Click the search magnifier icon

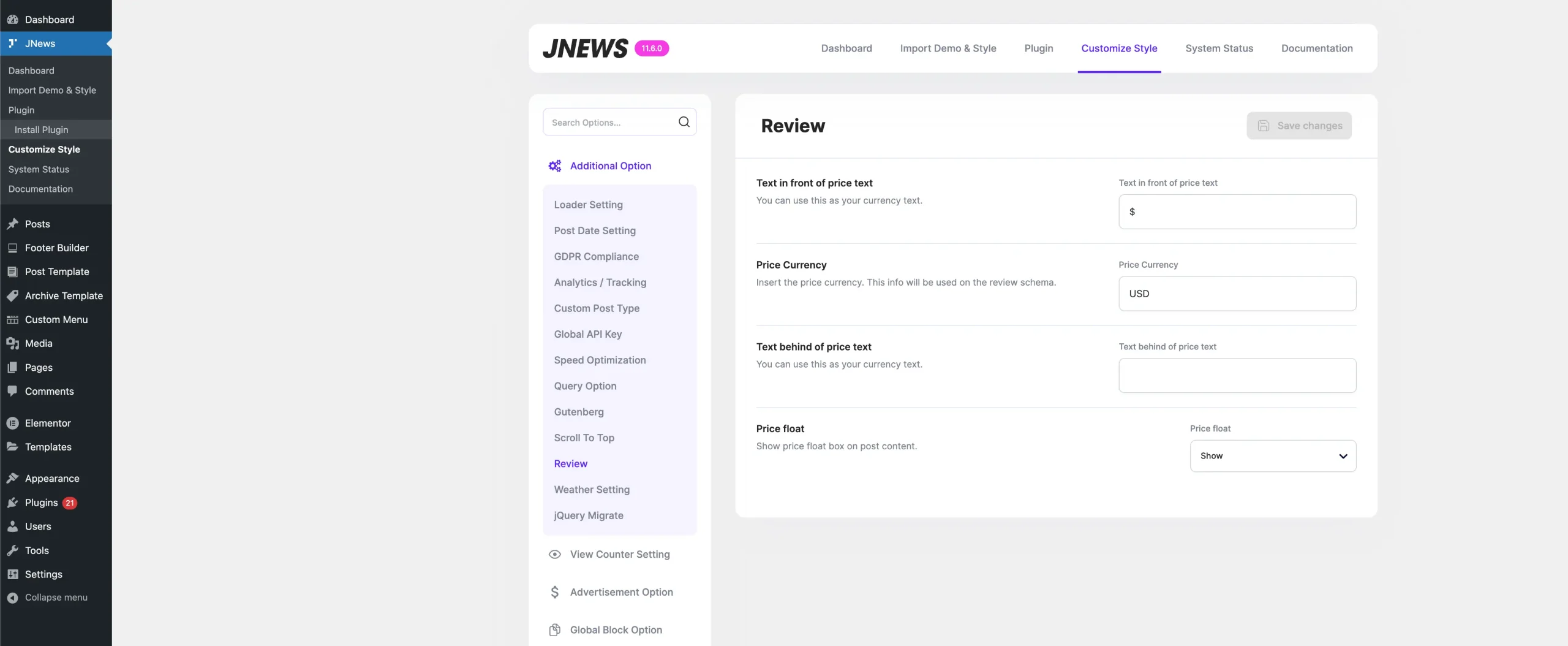(684, 122)
